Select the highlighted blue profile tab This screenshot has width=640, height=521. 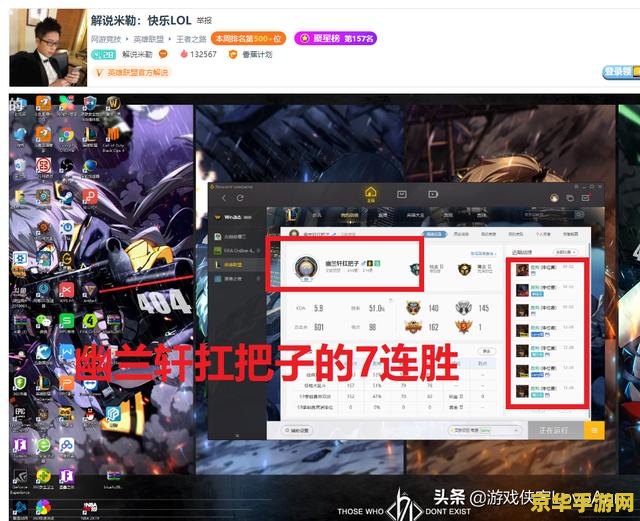coord(434,234)
